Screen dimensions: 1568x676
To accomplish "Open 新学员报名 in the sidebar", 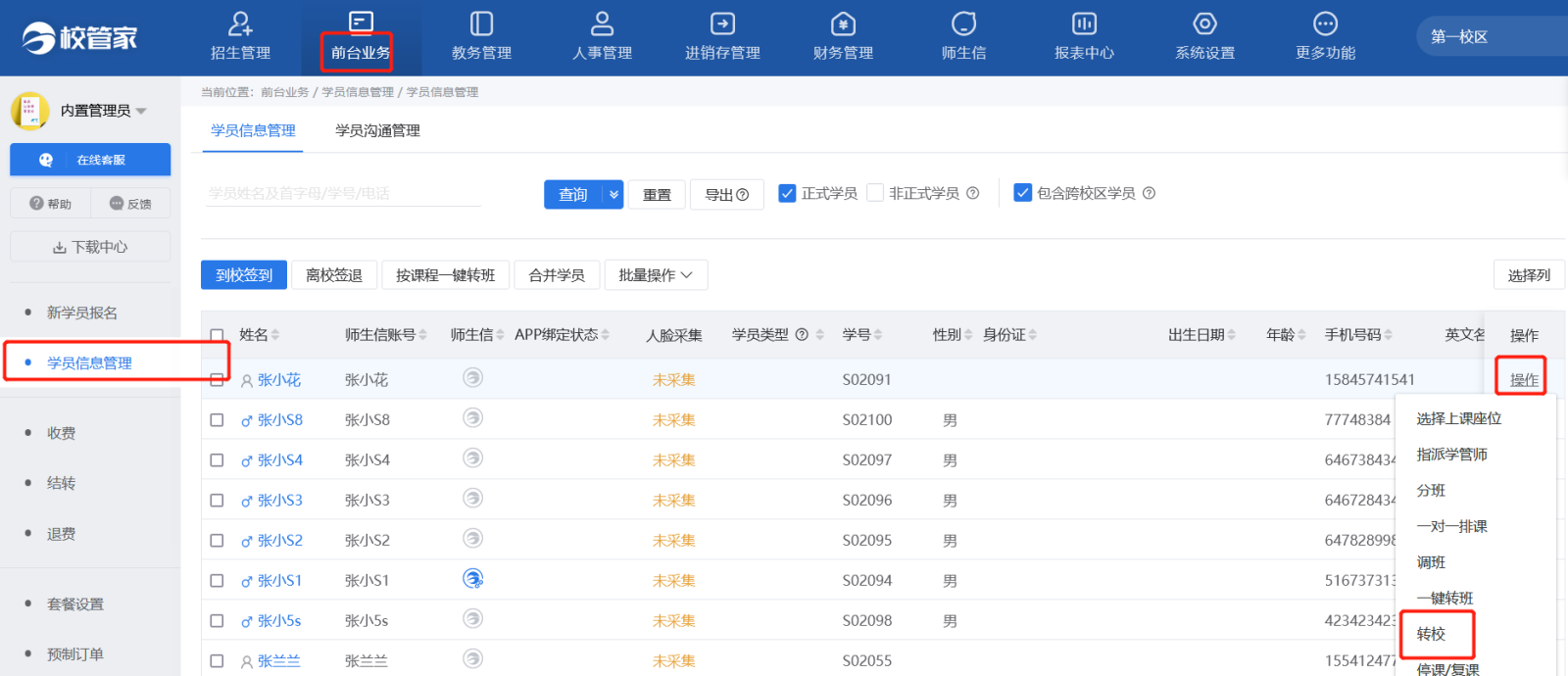I will click(x=82, y=313).
